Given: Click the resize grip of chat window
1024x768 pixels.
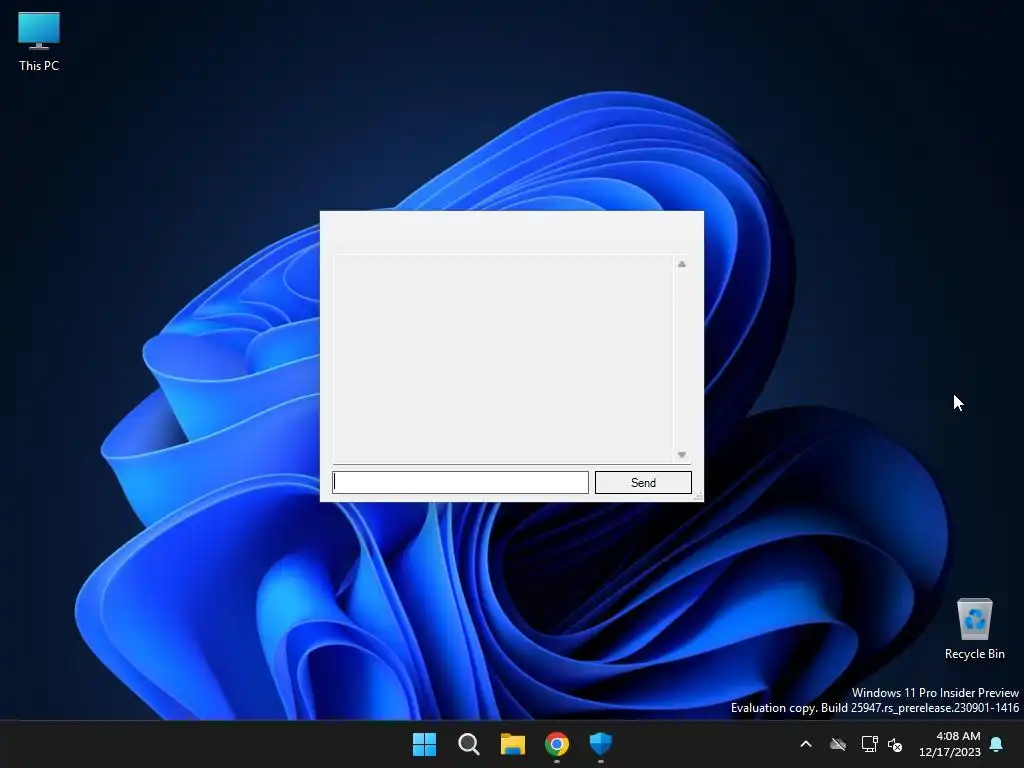Looking at the screenshot, I should click(698, 496).
